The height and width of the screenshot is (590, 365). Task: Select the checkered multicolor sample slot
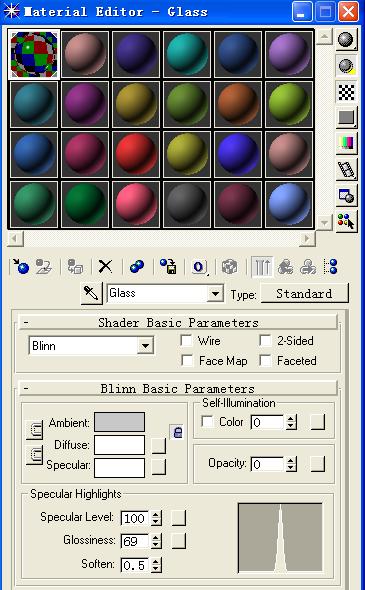(x=34, y=54)
